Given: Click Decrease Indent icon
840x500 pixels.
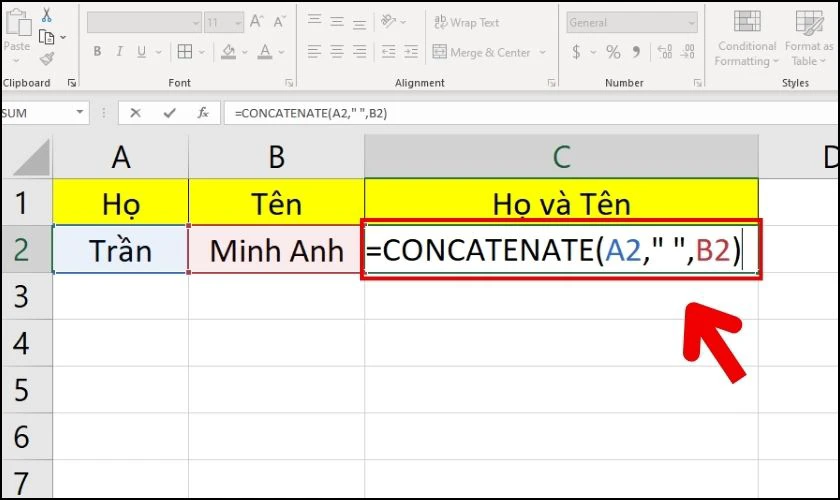Looking at the screenshot, I should coord(388,51).
